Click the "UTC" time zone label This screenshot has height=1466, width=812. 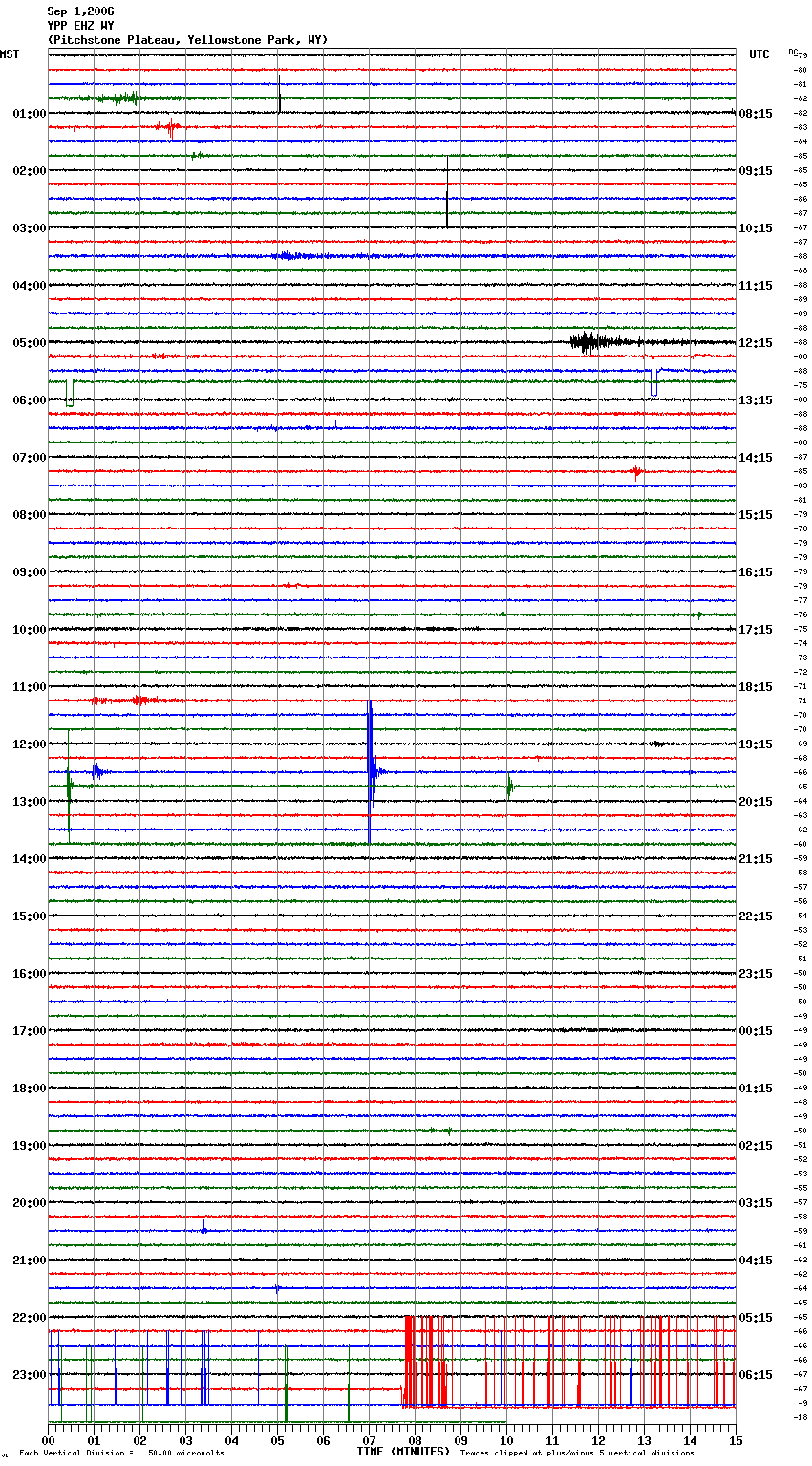click(759, 54)
